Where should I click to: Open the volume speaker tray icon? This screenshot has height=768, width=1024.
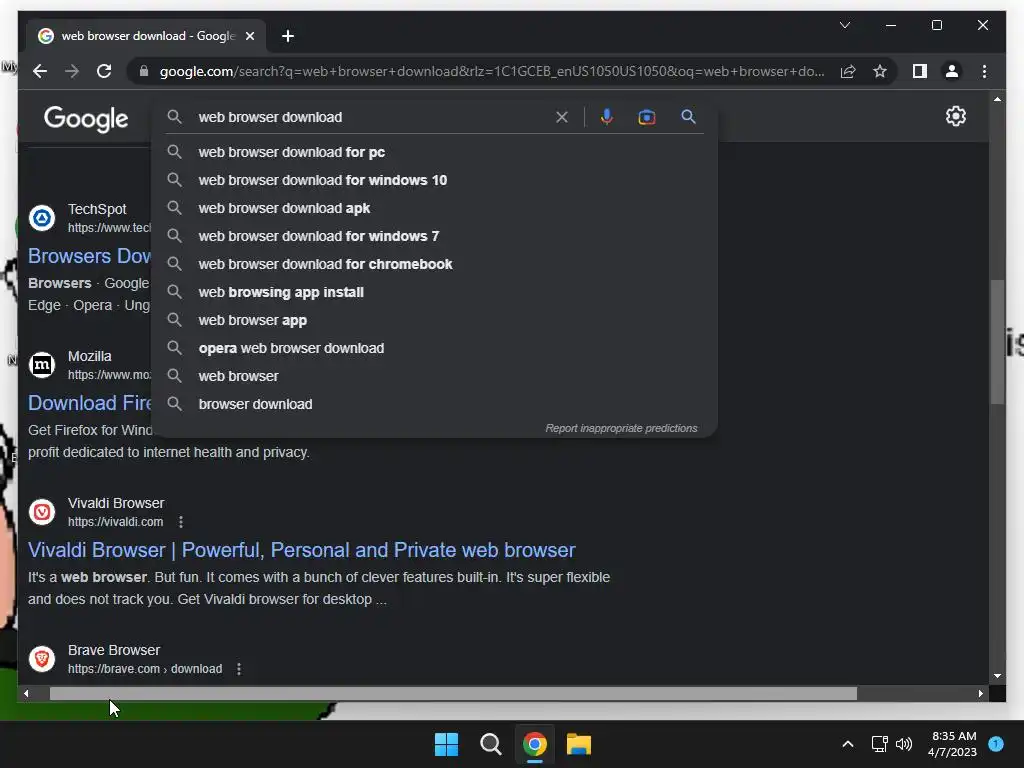point(904,744)
